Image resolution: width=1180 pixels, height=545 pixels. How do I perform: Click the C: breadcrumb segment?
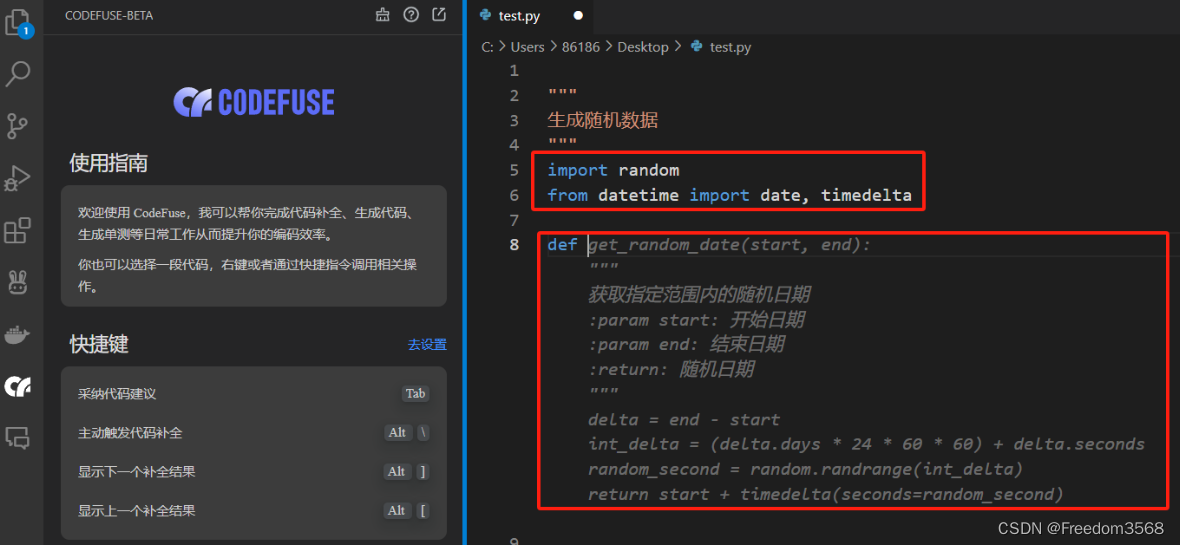[488, 47]
